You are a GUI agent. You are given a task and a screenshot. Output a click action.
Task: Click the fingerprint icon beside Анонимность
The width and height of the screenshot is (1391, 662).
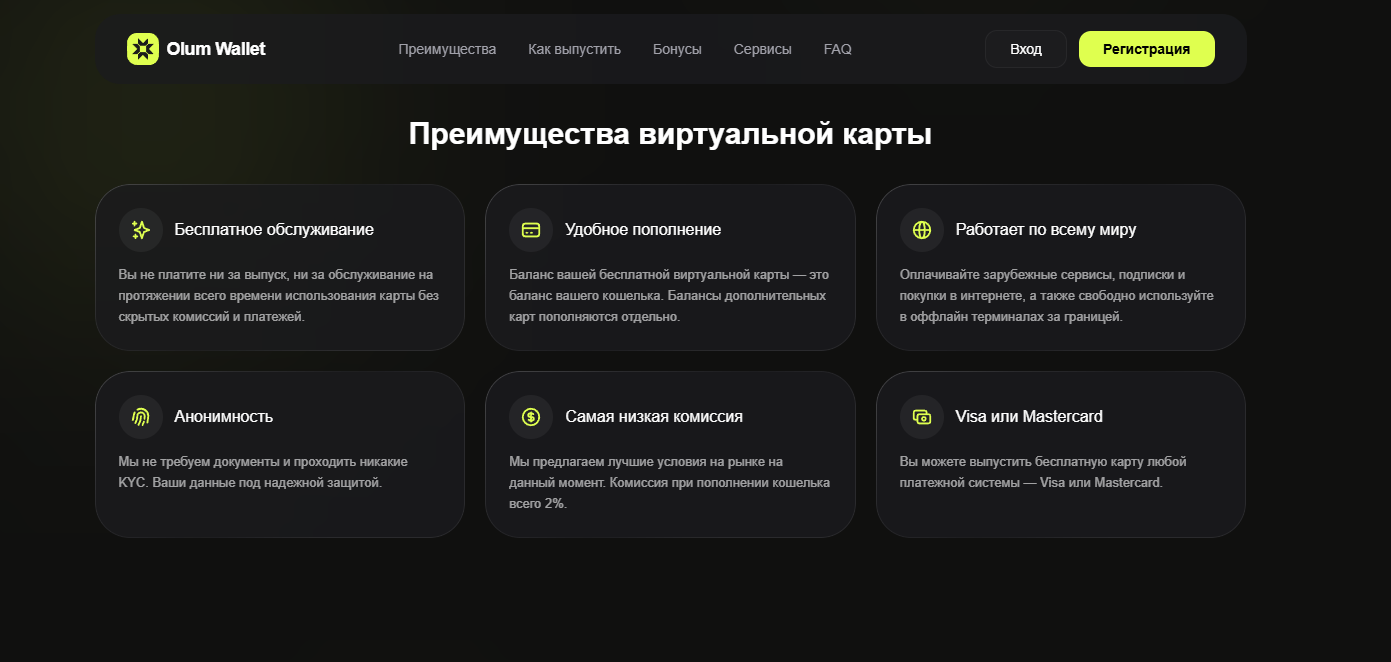(x=141, y=417)
